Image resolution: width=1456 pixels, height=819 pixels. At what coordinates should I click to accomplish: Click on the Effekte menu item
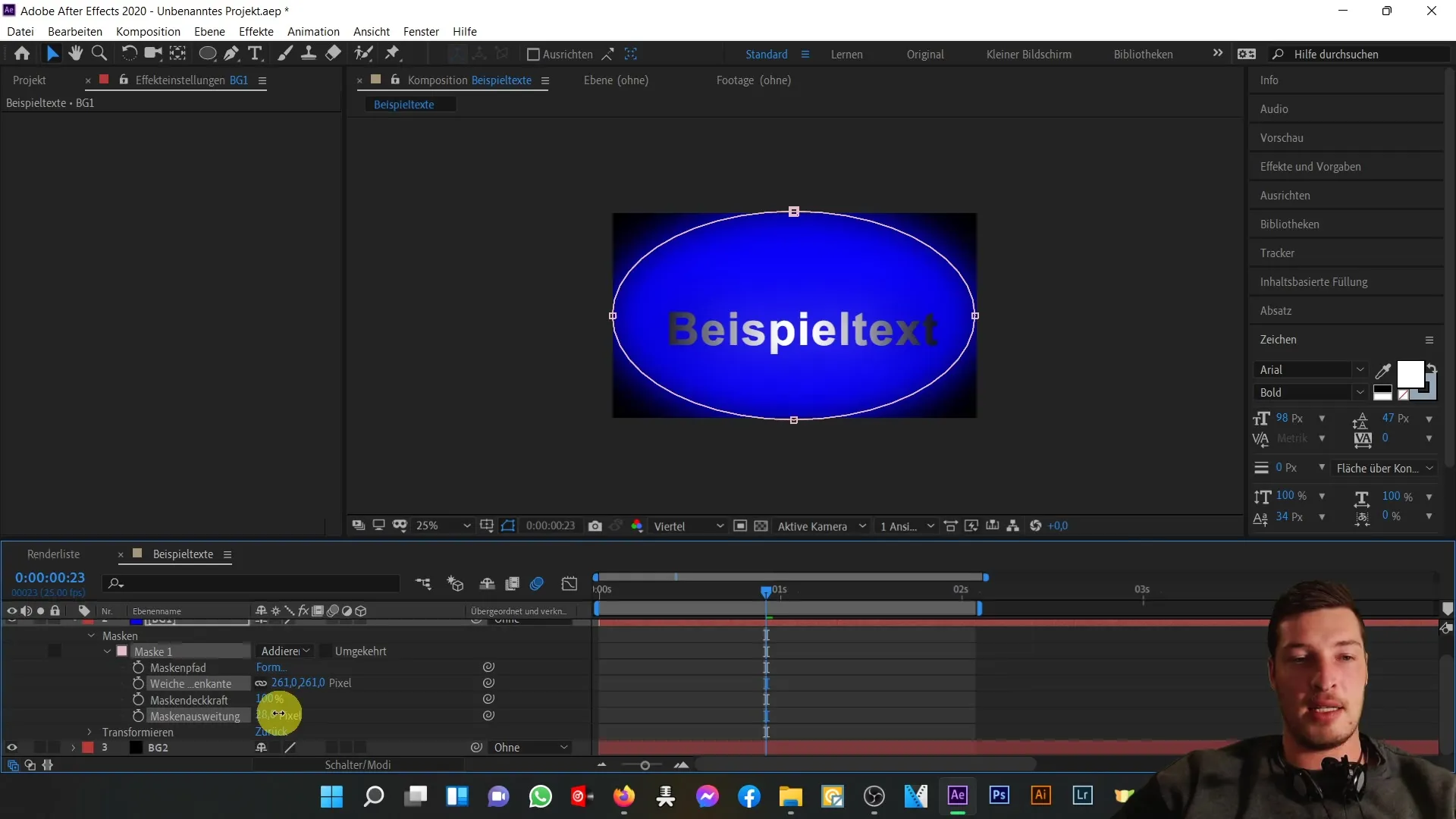click(x=256, y=31)
